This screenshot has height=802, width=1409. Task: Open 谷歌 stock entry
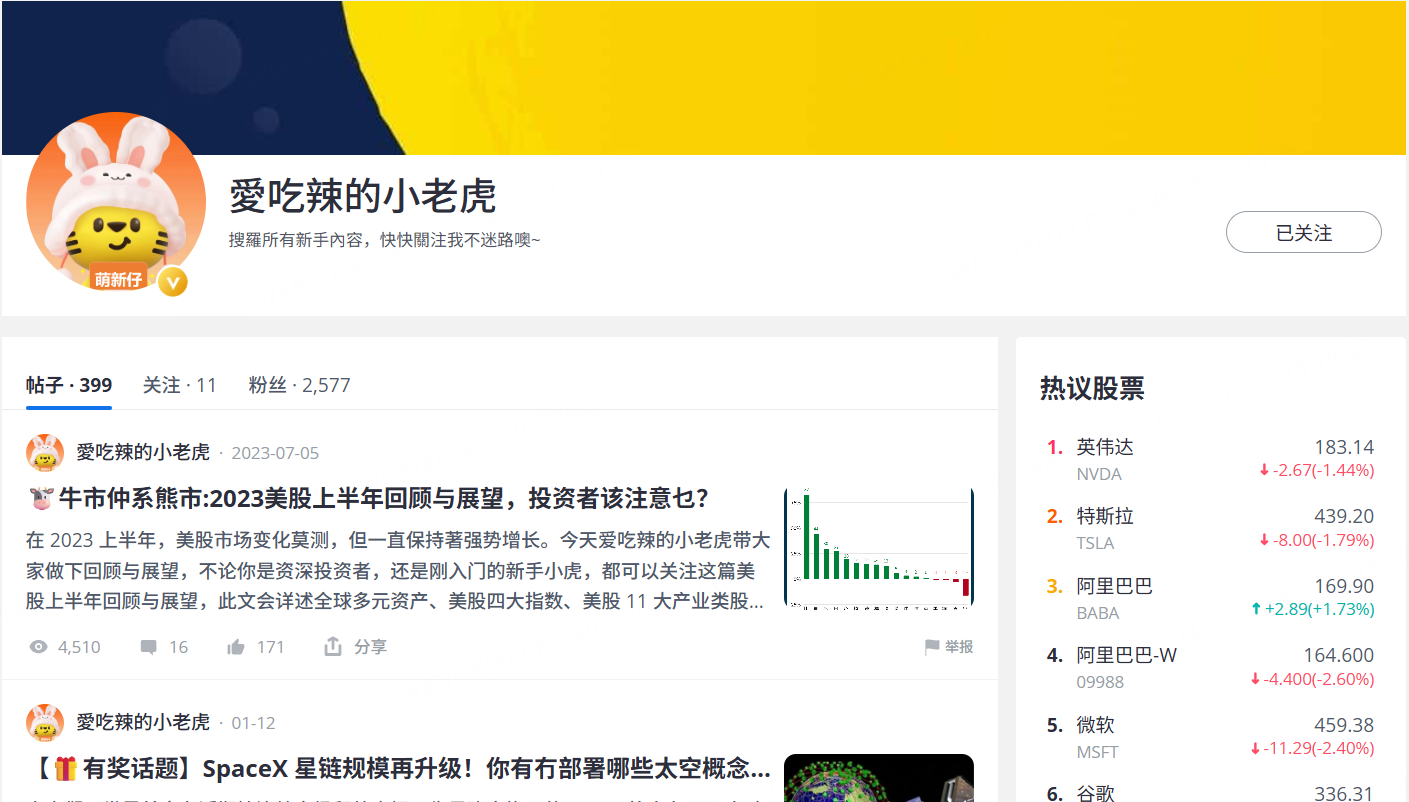(x=1211, y=792)
